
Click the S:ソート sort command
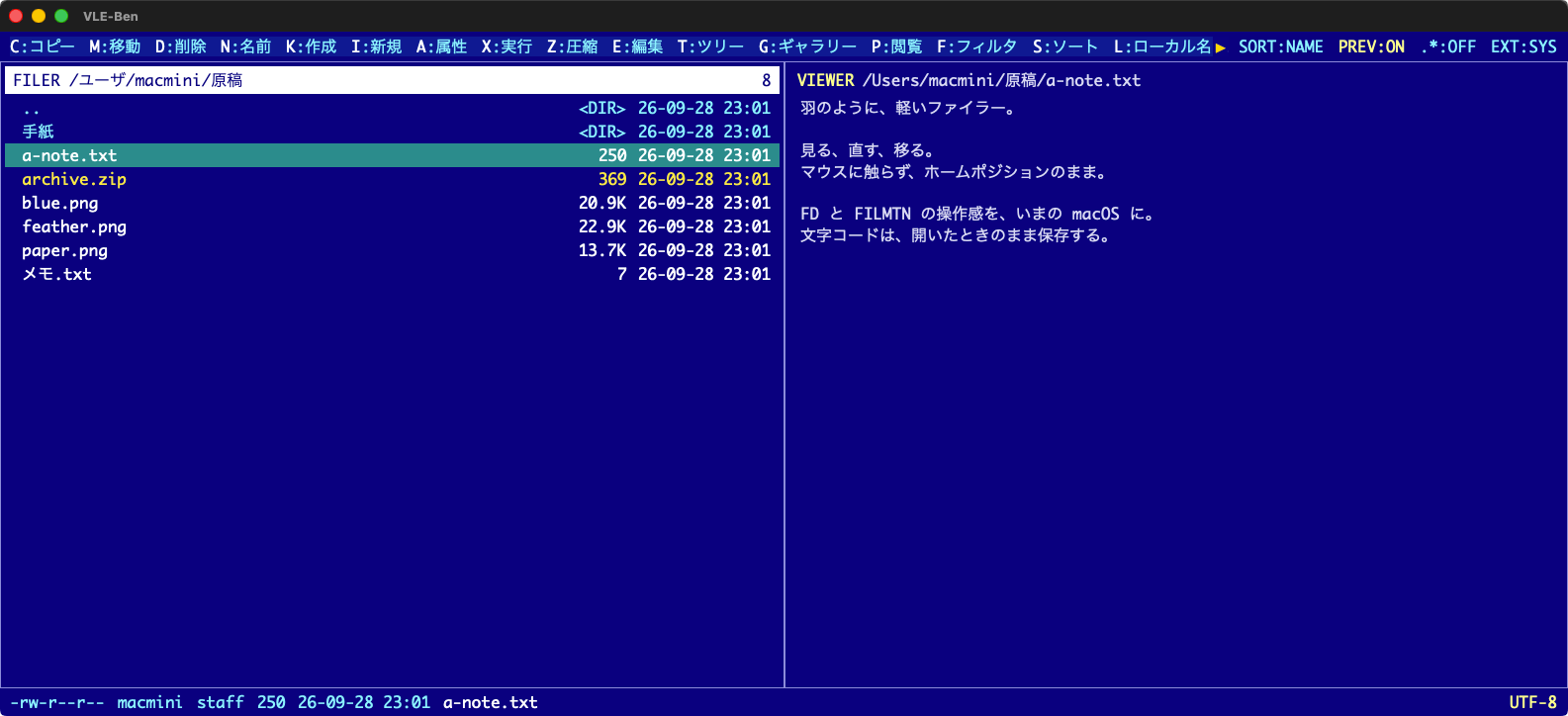(1065, 46)
